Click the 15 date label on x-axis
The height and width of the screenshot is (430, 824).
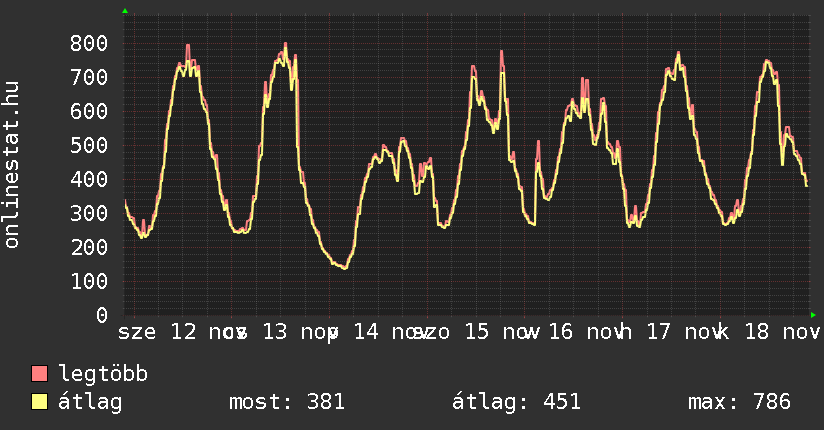click(x=478, y=331)
